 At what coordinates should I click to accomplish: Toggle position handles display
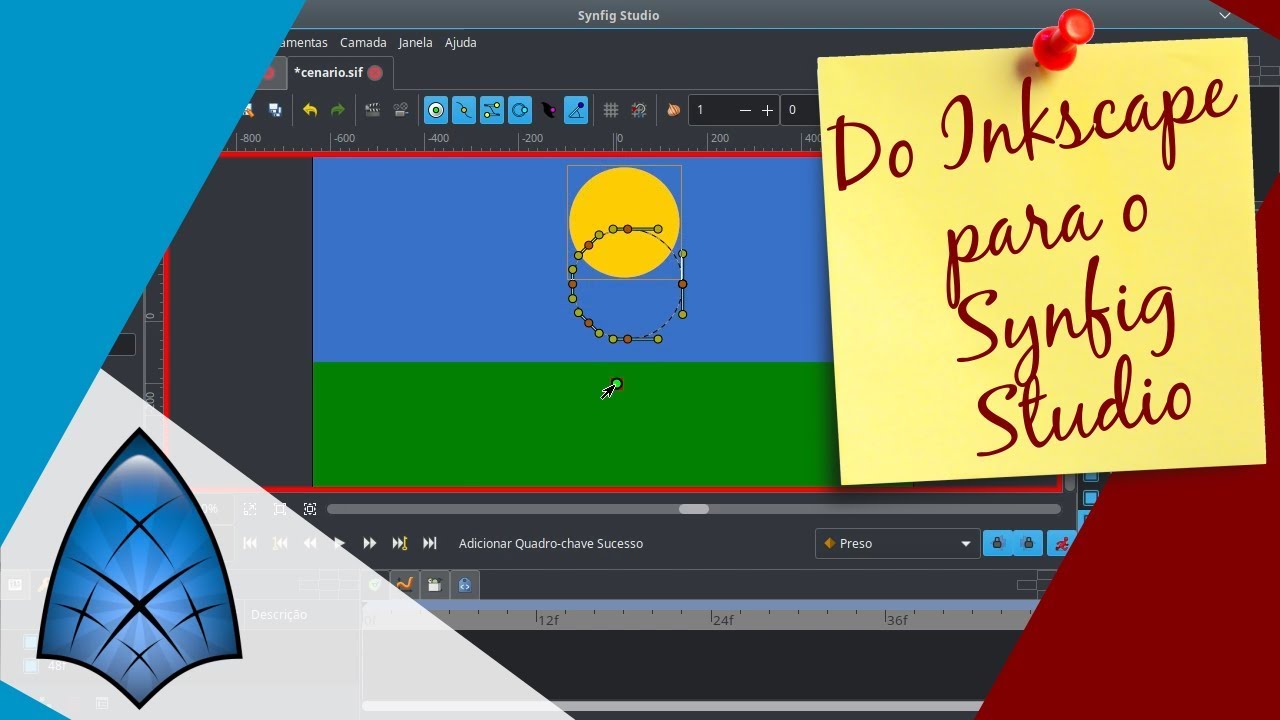click(x=436, y=110)
